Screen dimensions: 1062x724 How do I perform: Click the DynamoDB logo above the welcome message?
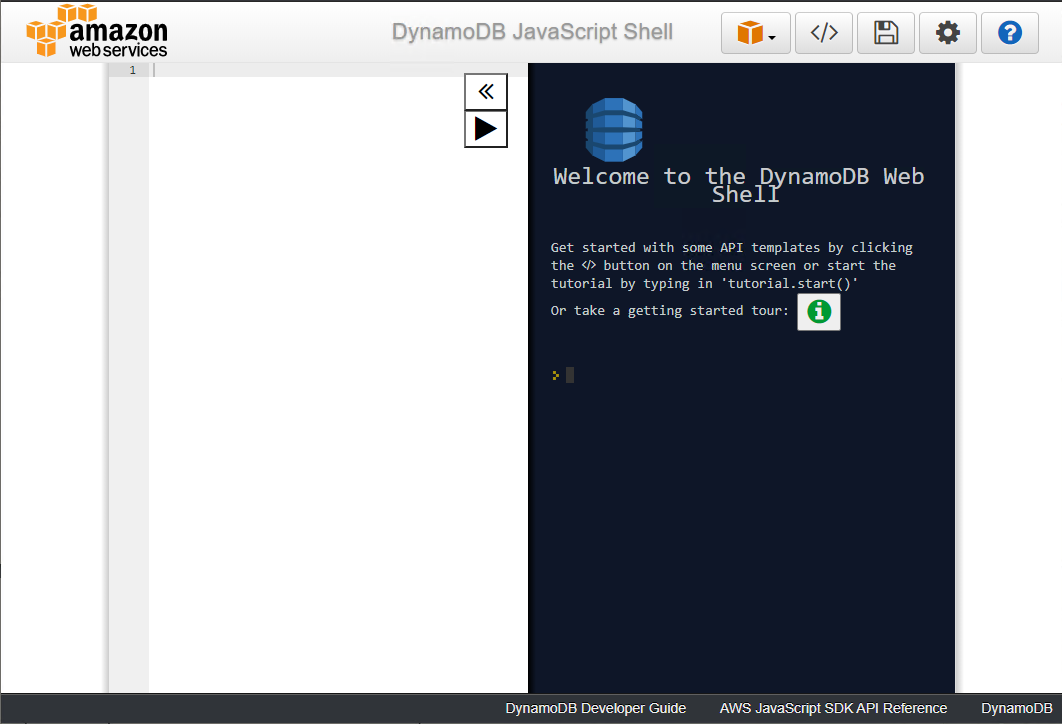pyautogui.click(x=613, y=130)
